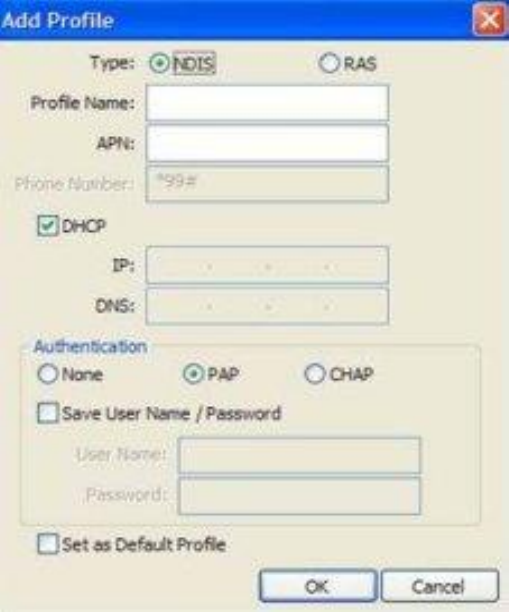Select PAP authentication option
Screen dimensions: 509x612
[x=193, y=374]
